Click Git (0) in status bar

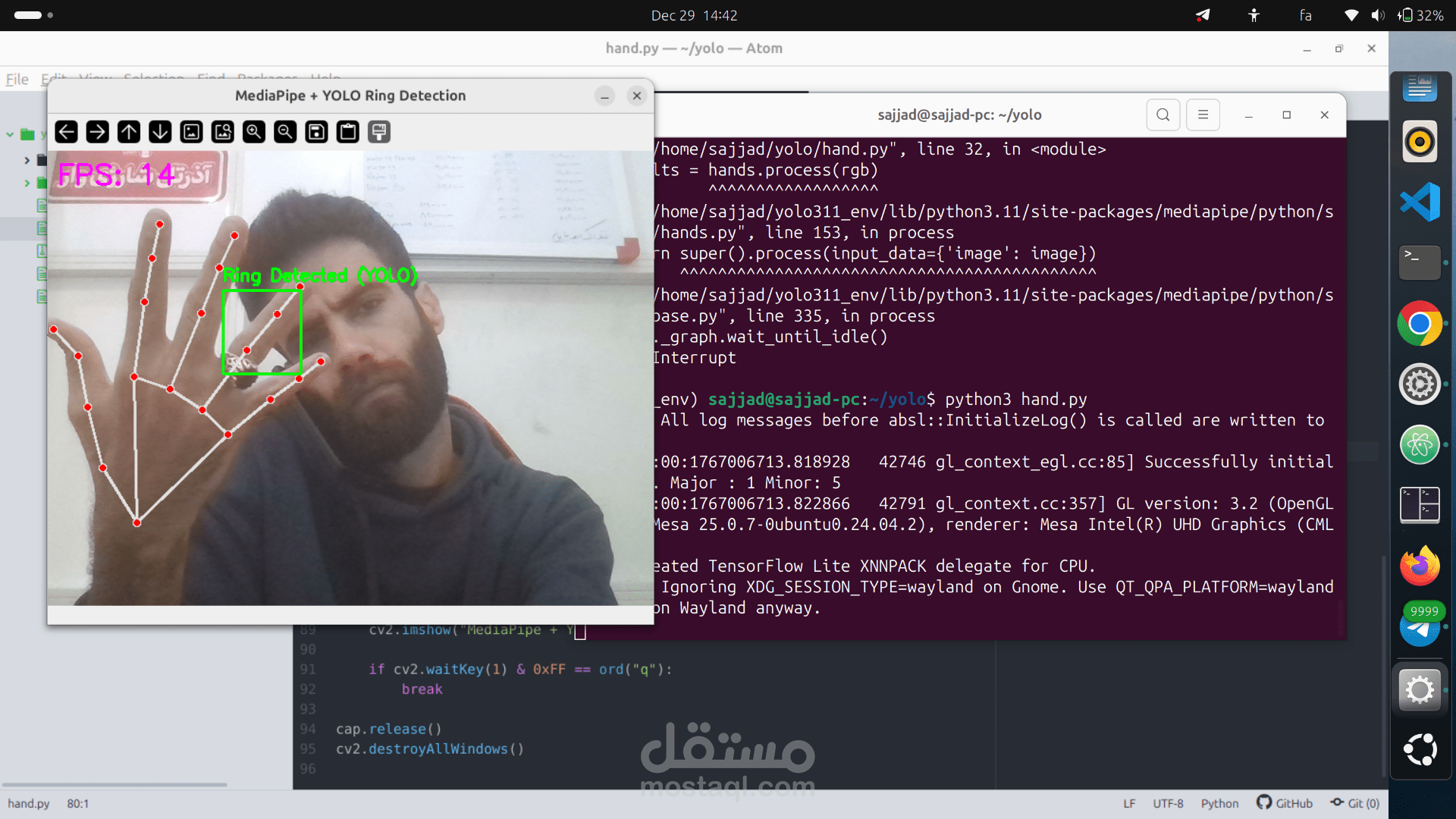[x=1355, y=803]
